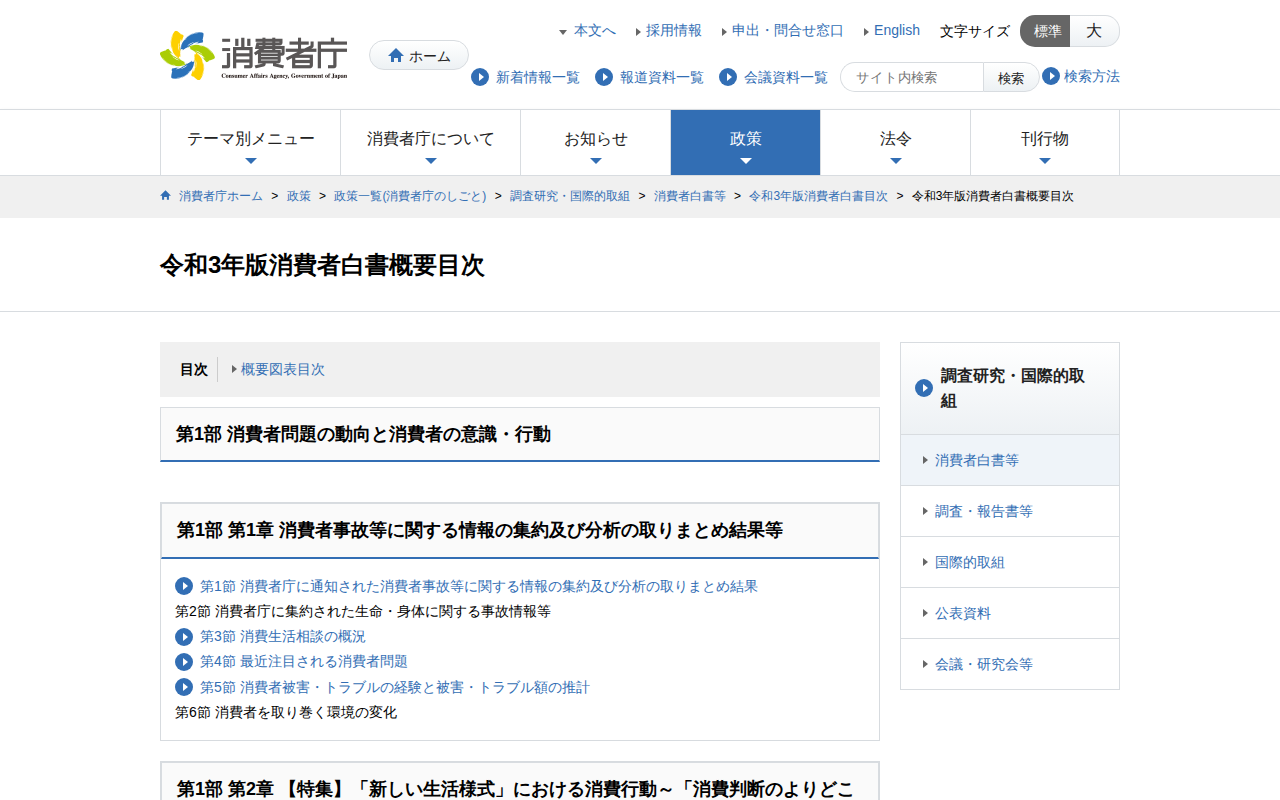Expand the 消費者庁について menu

click(x=430, y=142)
